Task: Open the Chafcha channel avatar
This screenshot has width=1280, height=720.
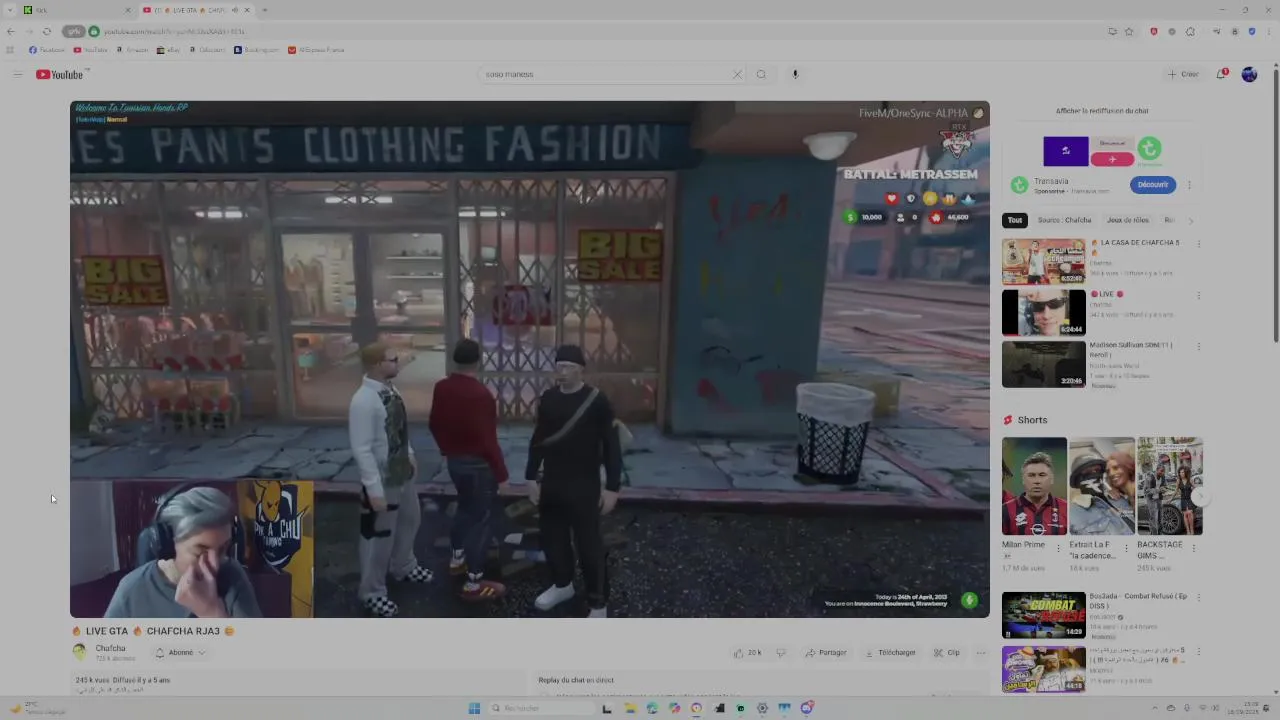Action: (x=79, y=652)
